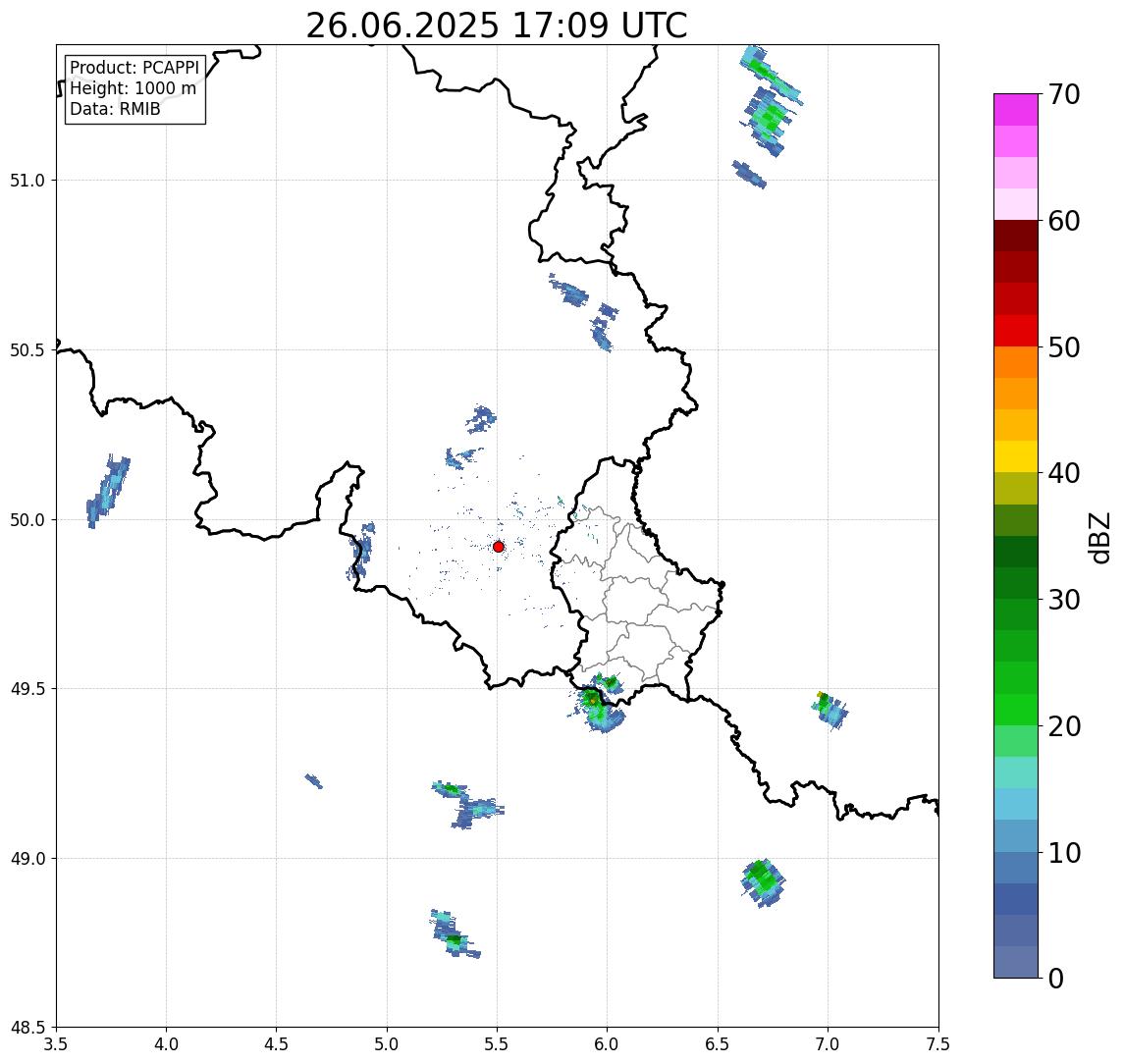
Task: Click the title "26.06.2025 17:09 UTC"
Action: [497, 26]
